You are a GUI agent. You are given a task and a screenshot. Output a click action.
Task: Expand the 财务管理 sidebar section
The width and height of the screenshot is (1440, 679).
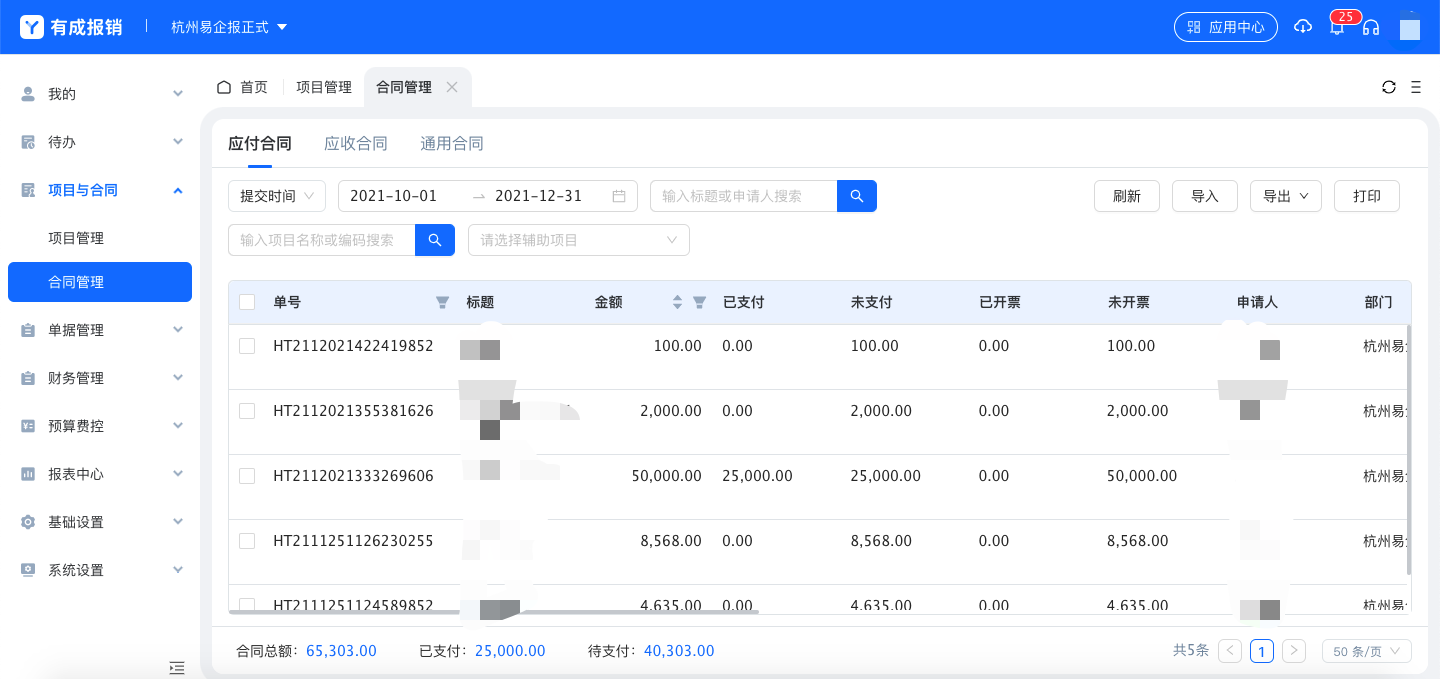click(x=178, y=378)
